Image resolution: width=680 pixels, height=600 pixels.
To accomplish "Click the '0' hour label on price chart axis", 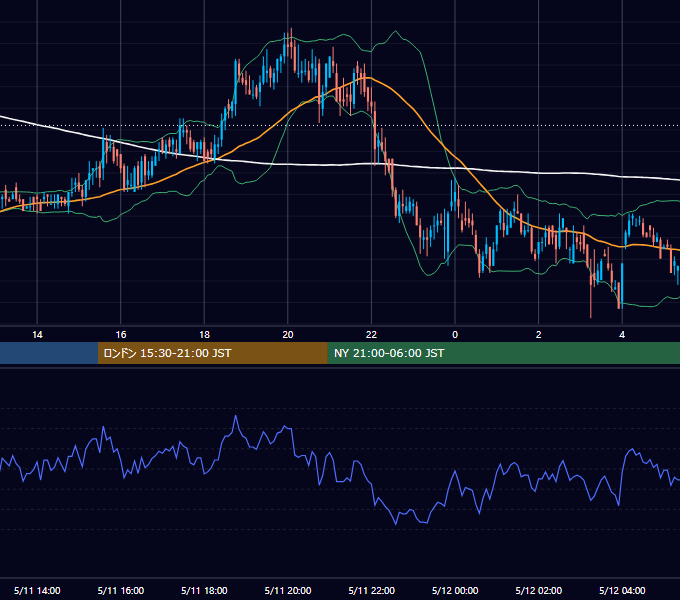I will point(455,335).
